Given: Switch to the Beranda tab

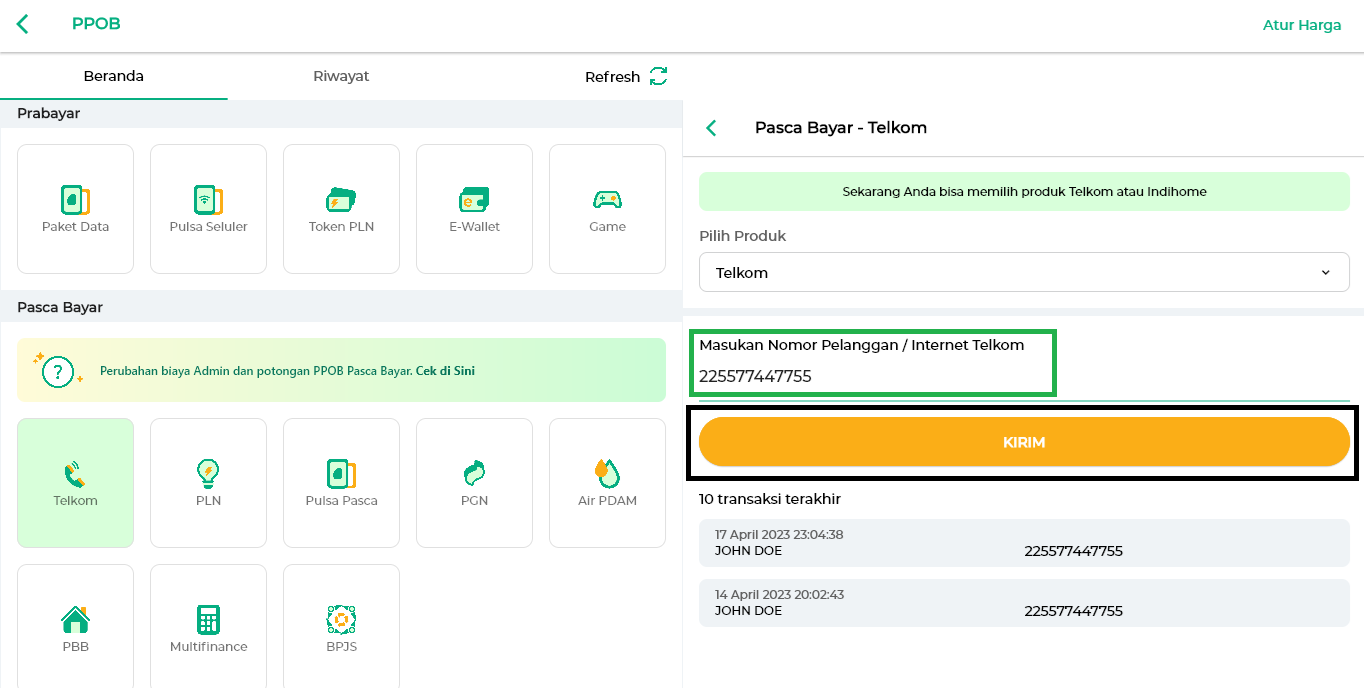Looking at the screenshot, I should pos(114,76).
